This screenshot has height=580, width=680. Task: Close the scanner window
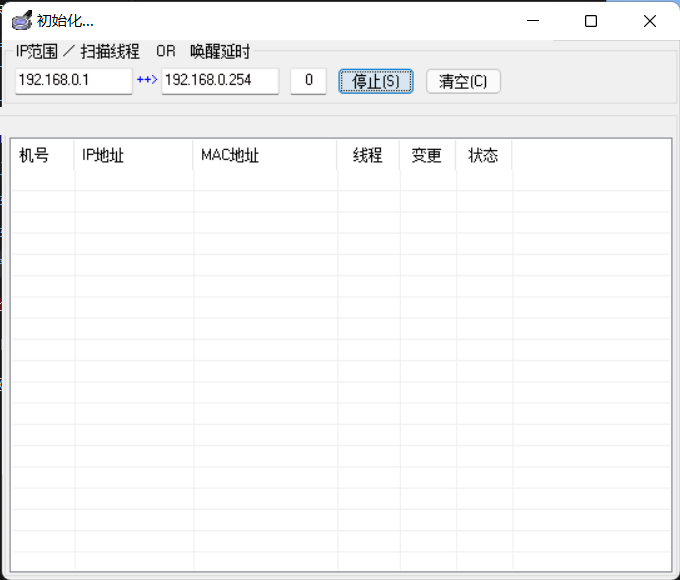click(x=650, y=21)
